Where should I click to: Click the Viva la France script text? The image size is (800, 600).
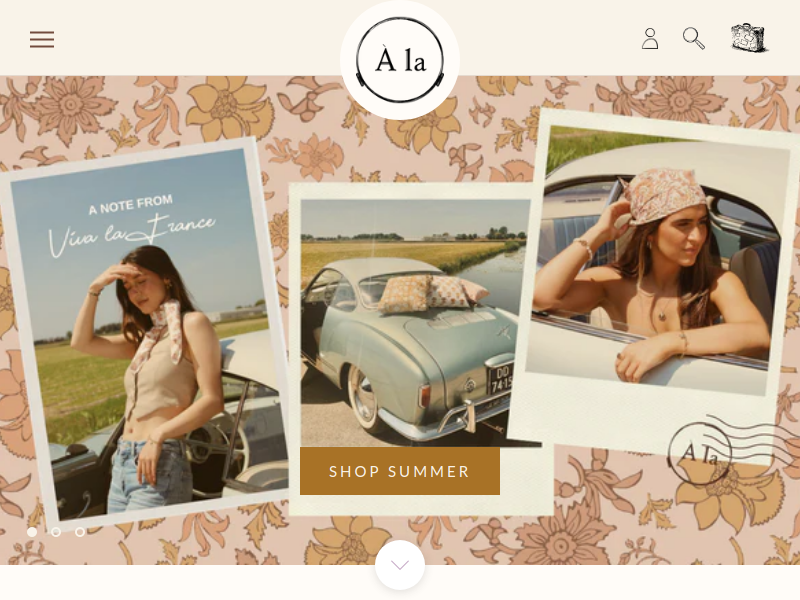pyautogui.click(x=132, y=236)
